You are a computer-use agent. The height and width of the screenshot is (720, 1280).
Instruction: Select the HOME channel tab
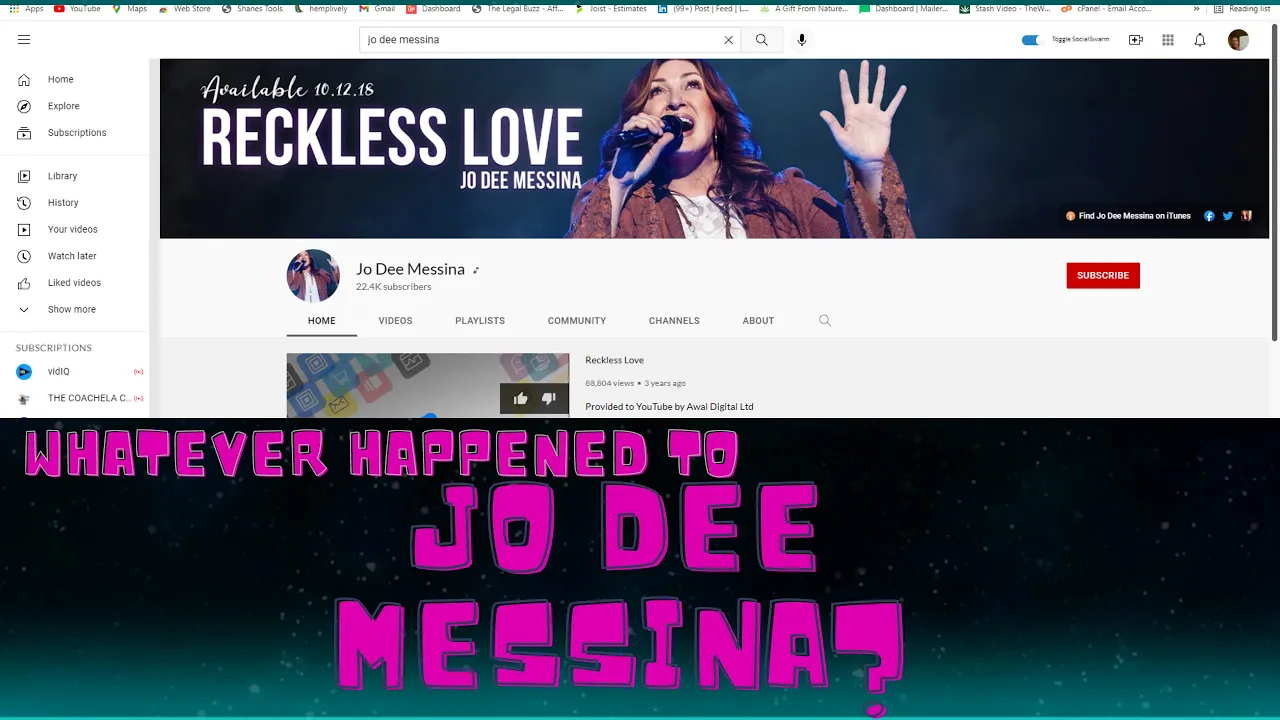322,321
